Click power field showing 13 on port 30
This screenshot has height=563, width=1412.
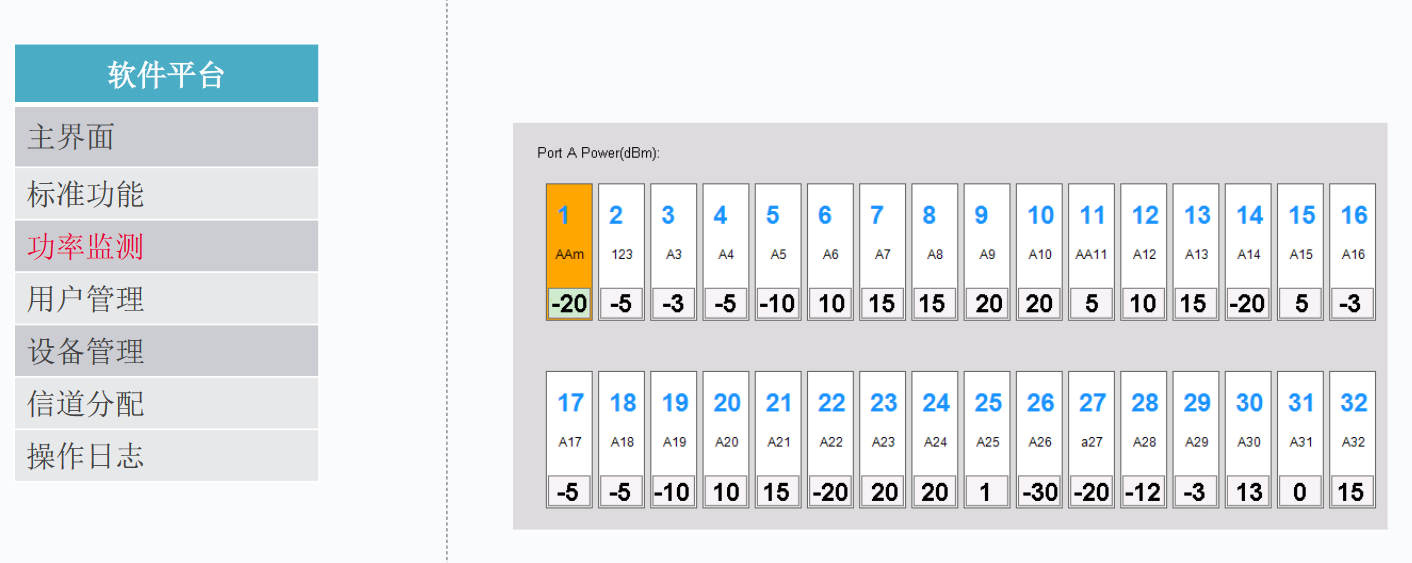1248,491
